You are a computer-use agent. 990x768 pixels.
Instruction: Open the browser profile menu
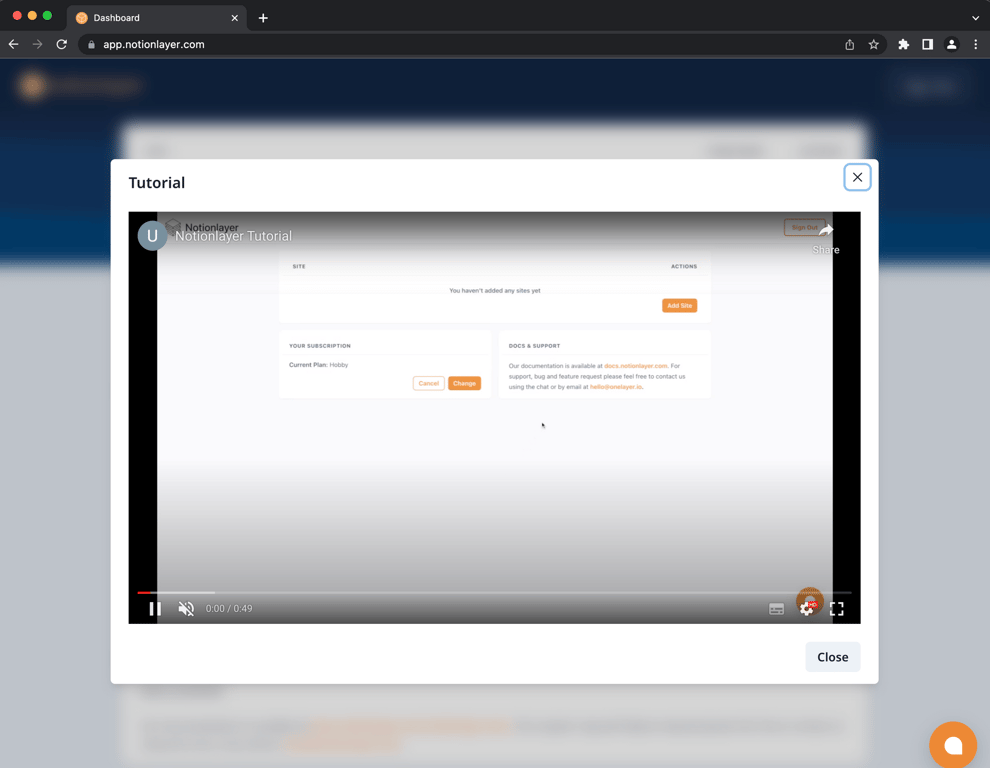(951, 44)
